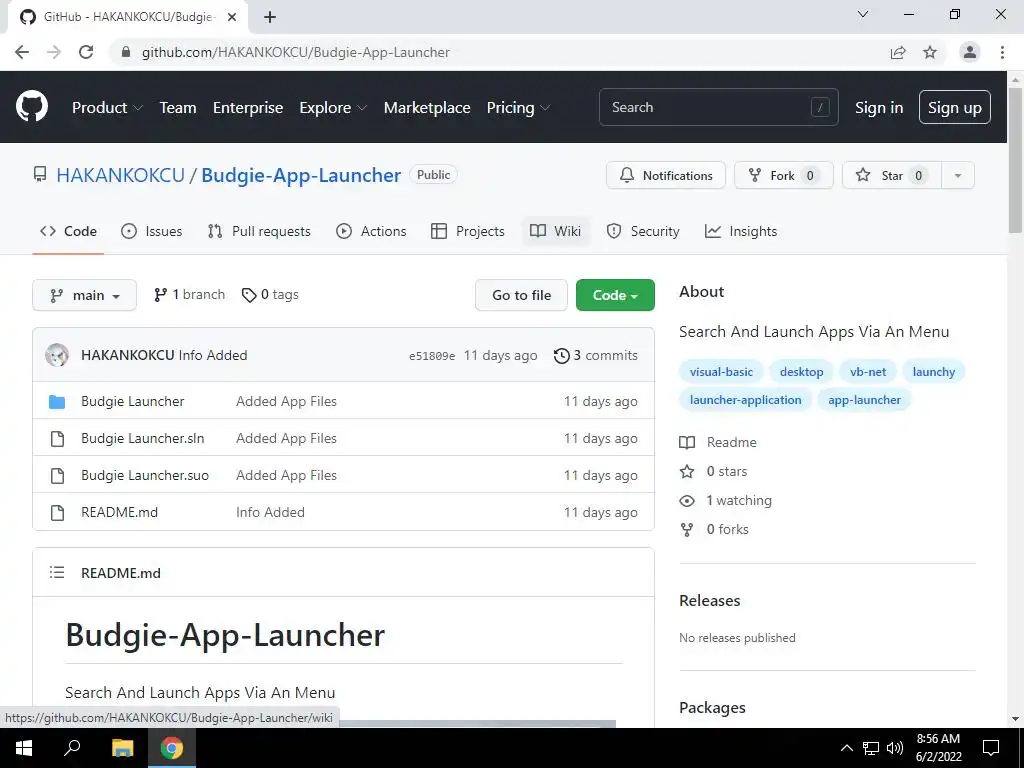
Task: Click the network tray icon
Action: point(871,748)
